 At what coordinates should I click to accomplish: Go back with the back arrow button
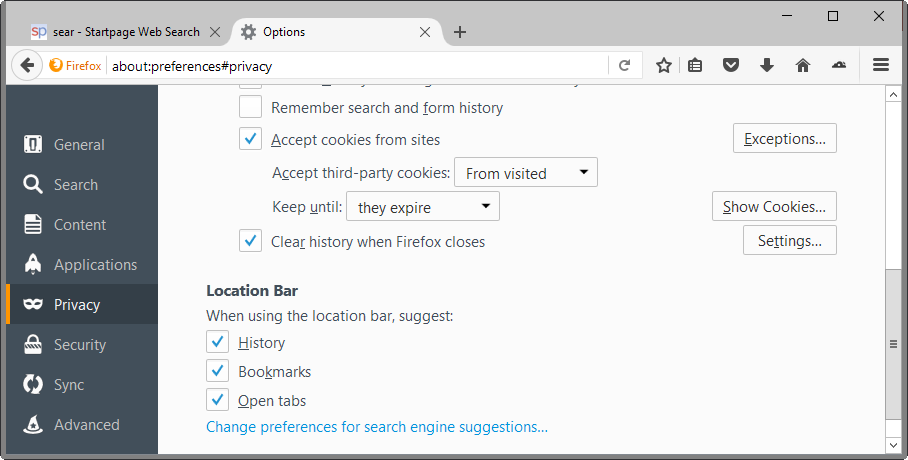27,65
